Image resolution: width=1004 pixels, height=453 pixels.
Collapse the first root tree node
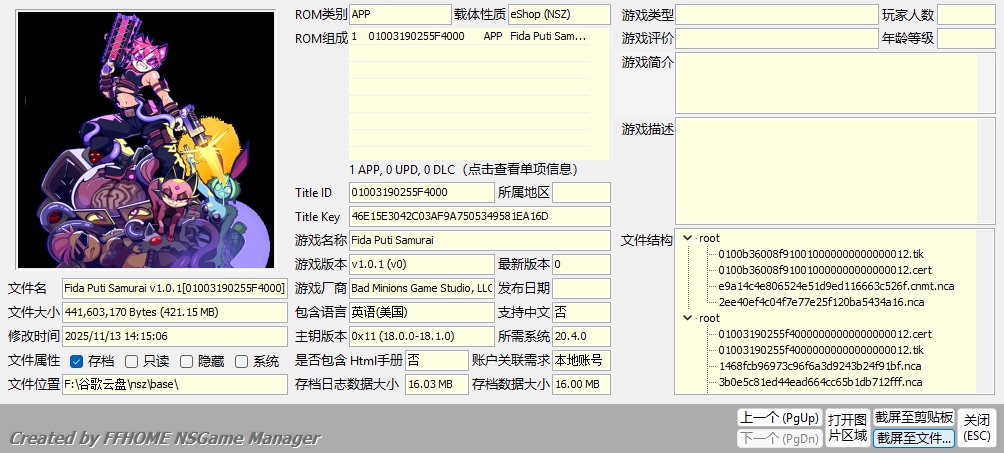point(688,238)
